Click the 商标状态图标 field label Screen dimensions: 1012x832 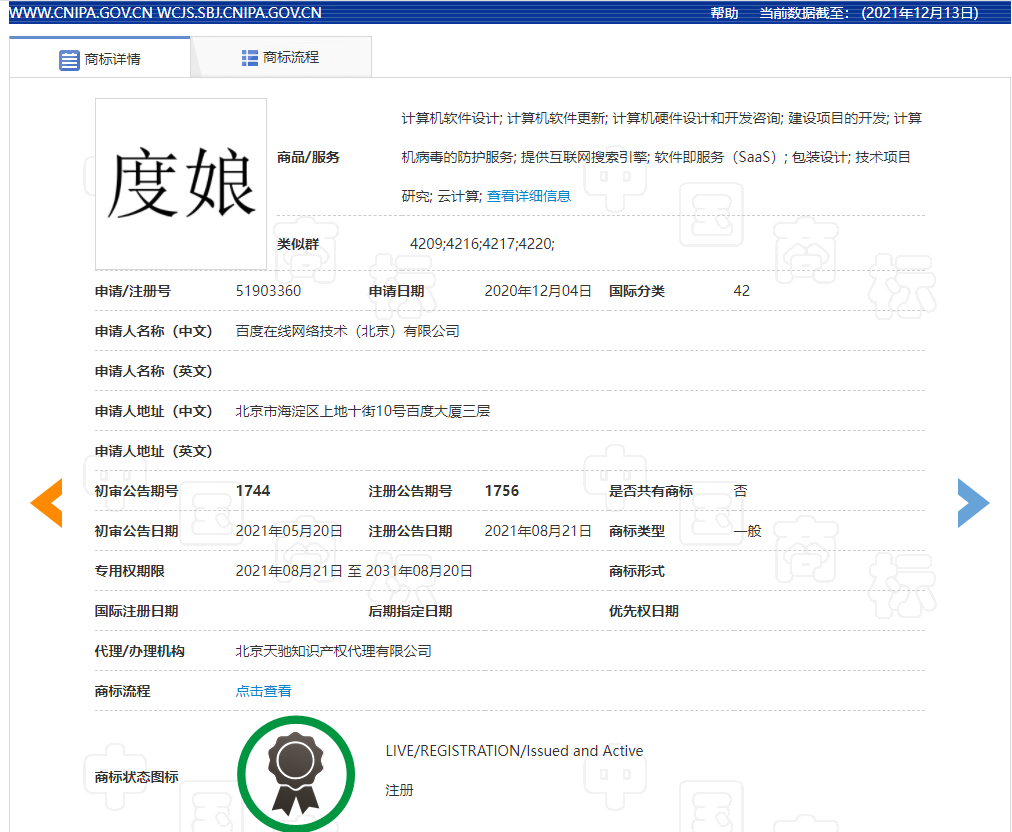(x=136, y=777)
